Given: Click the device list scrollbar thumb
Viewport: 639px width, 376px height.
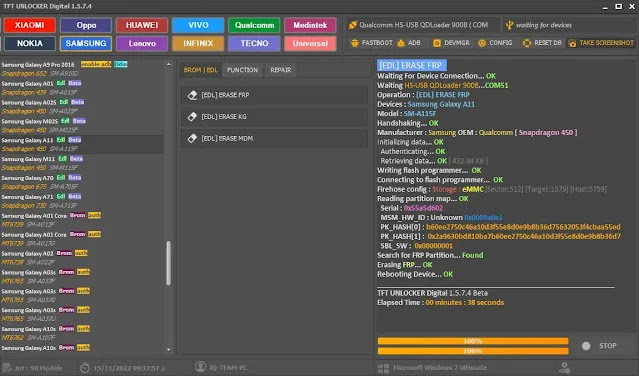Looking at the screenshot, I should tap(169, 263).
